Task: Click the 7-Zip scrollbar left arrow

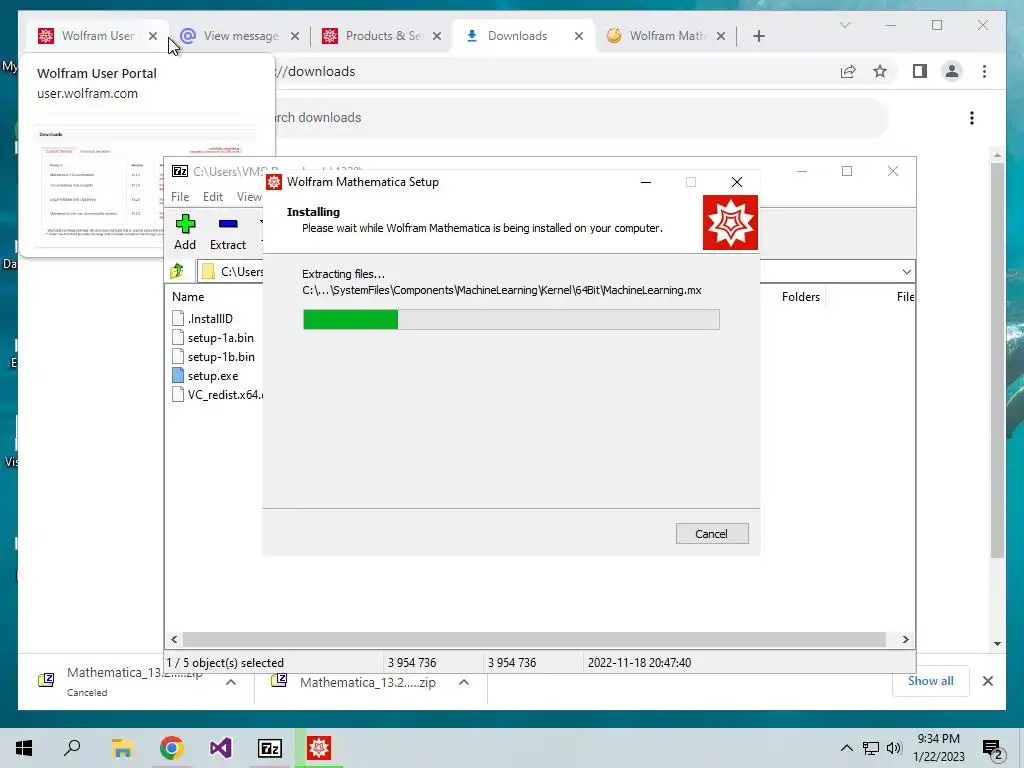Action: tap(174, 639)
